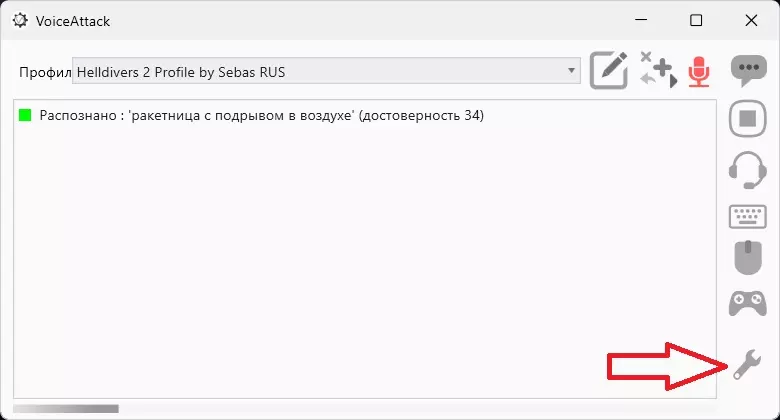
Task: Open the edit profile pencil icon
Action: [609, 71]
